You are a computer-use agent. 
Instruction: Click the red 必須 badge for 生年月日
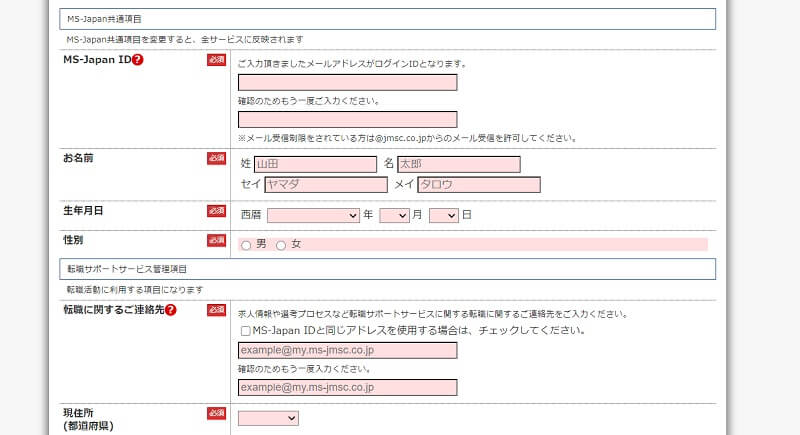pos(217,210)
